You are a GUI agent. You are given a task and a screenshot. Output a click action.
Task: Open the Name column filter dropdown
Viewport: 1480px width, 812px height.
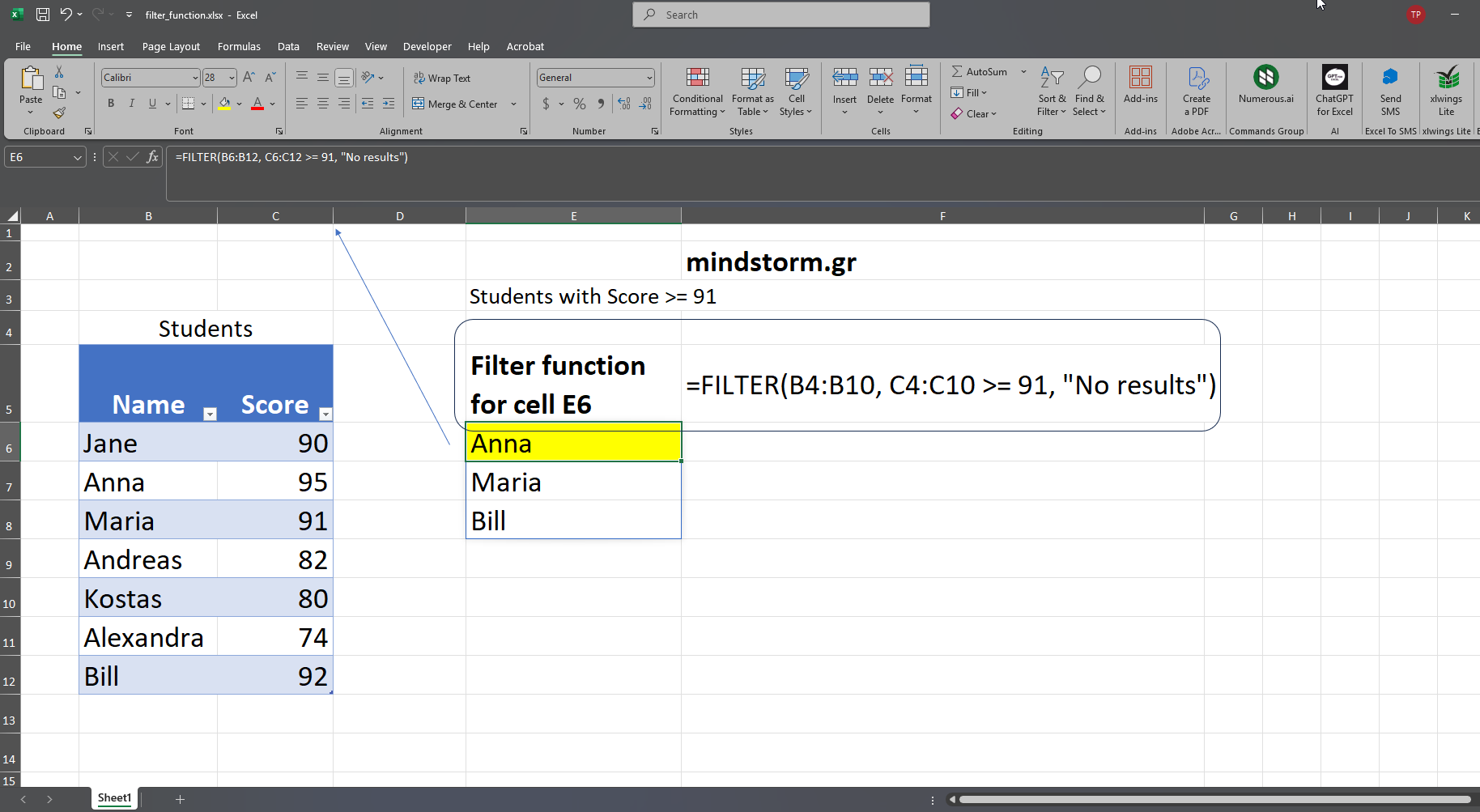point(210,414)
